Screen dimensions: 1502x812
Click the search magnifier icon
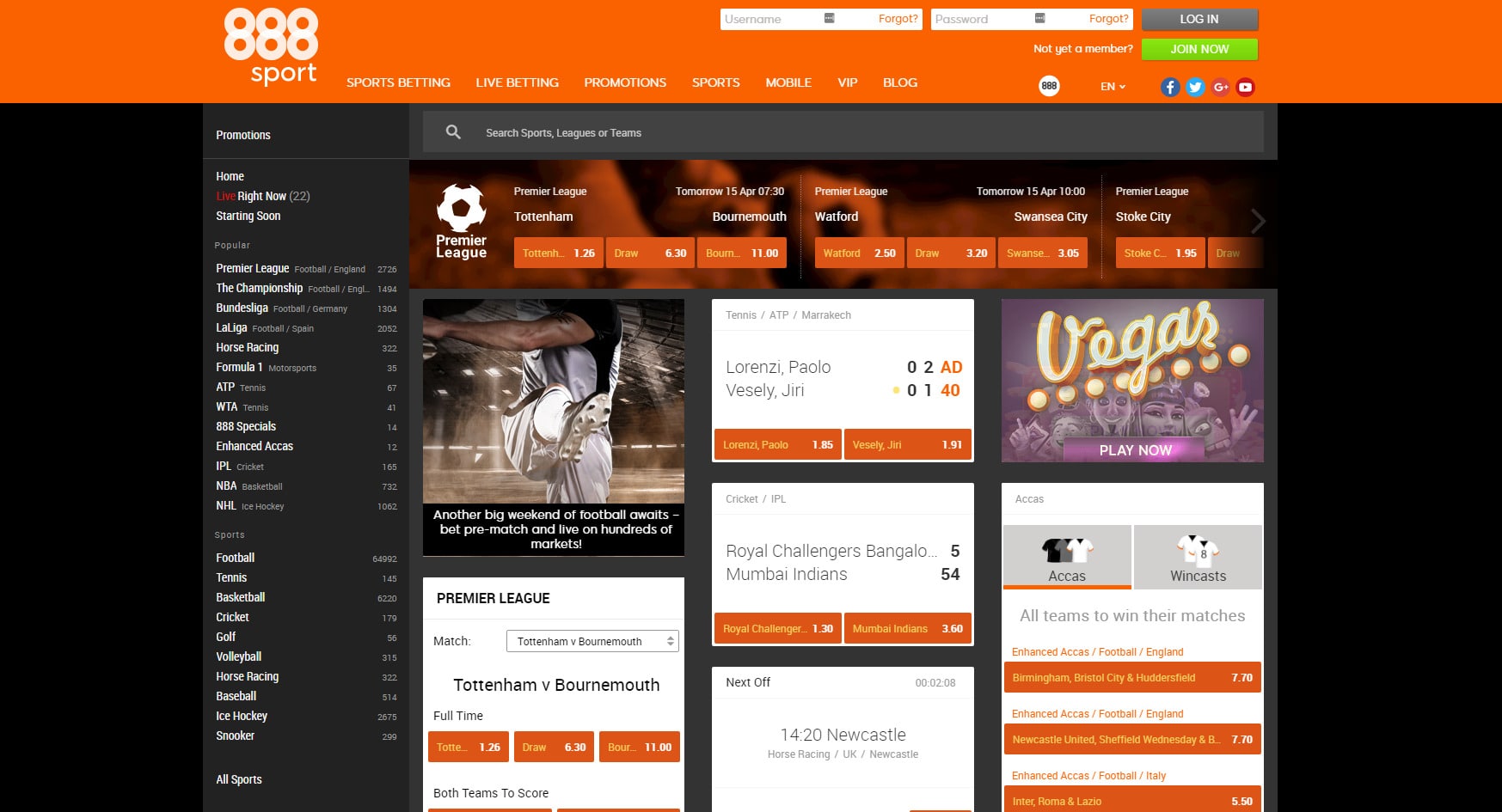coord(453,132)
